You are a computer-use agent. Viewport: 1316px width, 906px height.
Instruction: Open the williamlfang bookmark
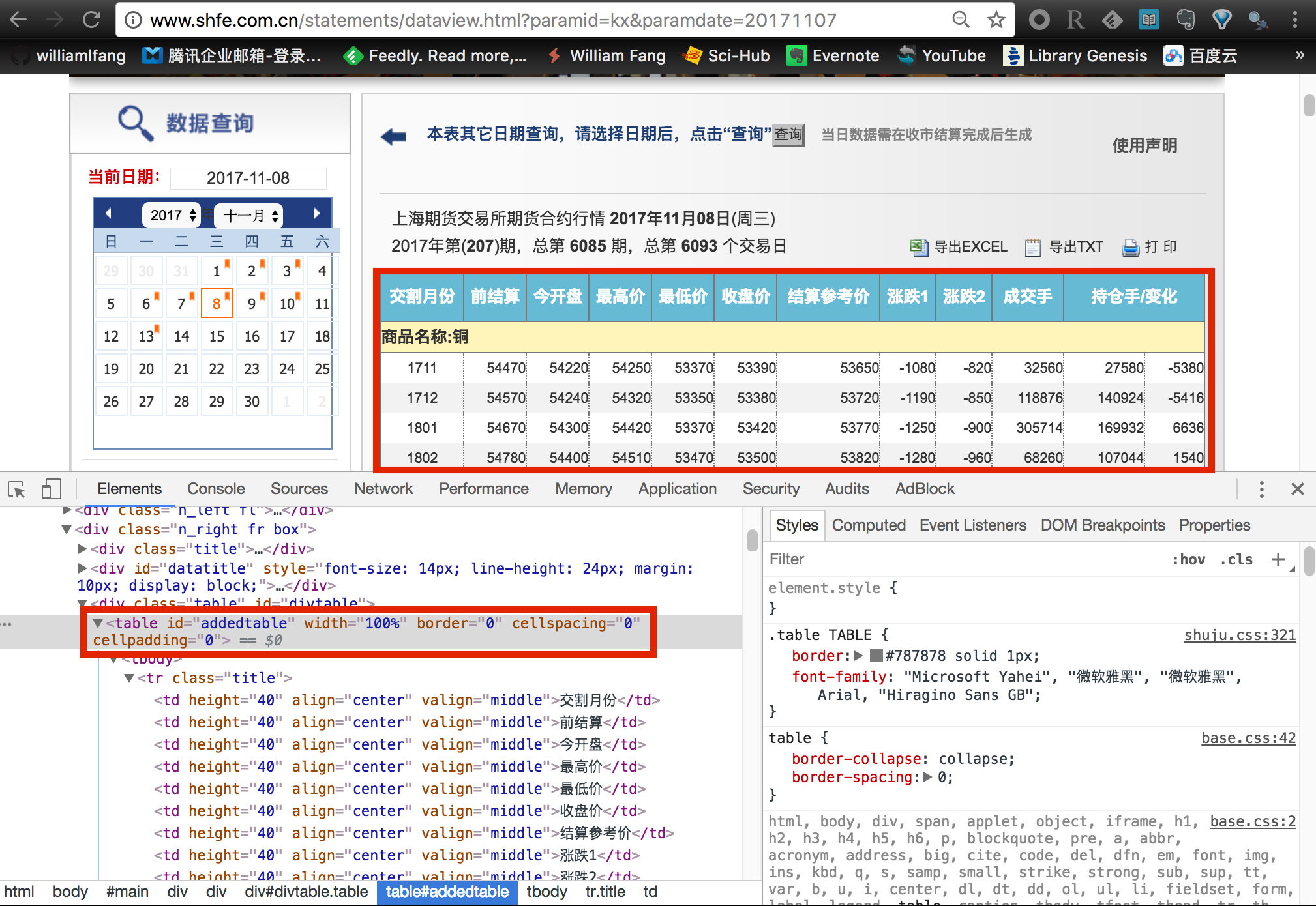69,56
